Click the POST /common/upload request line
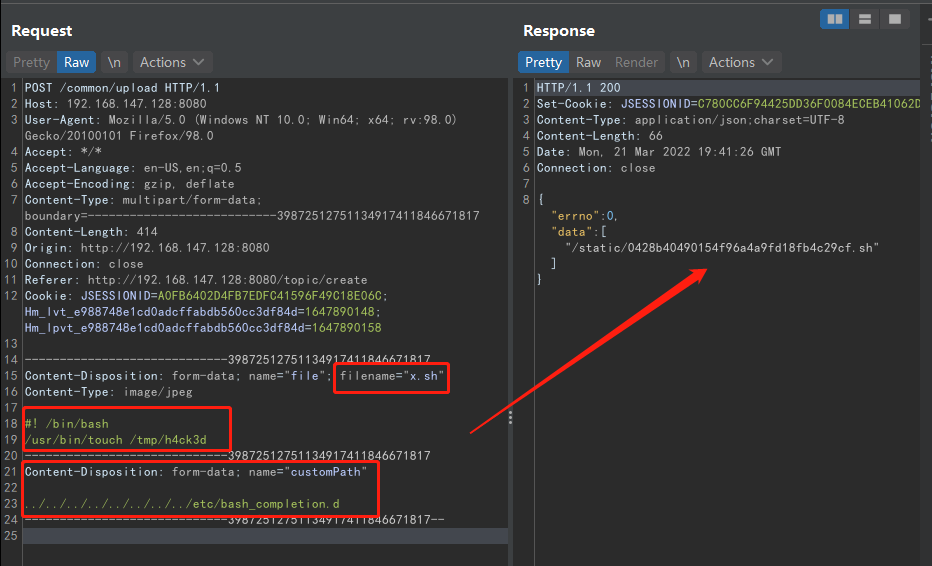Screen dimensions: 932x566 122,87
